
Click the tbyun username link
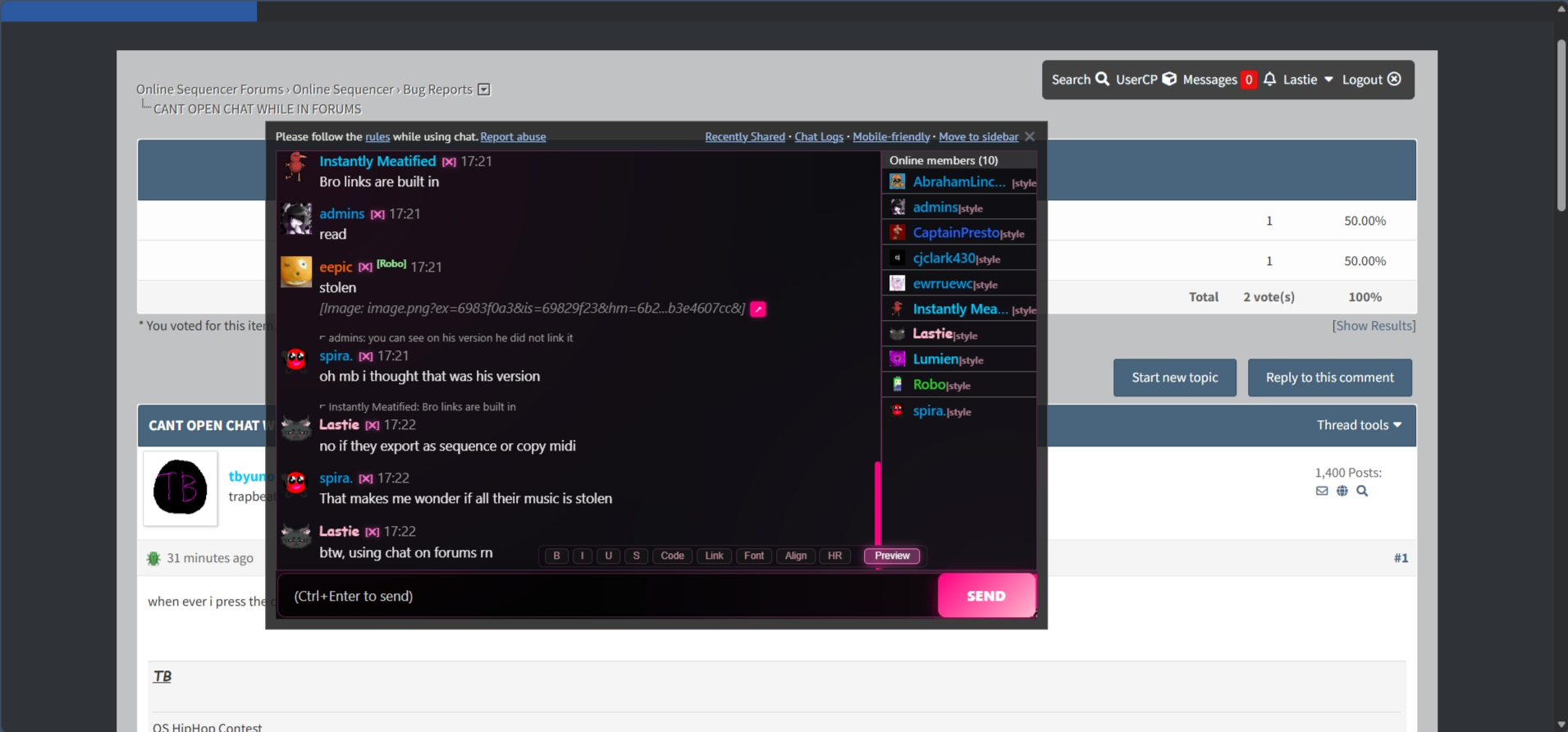coord(247,476)
